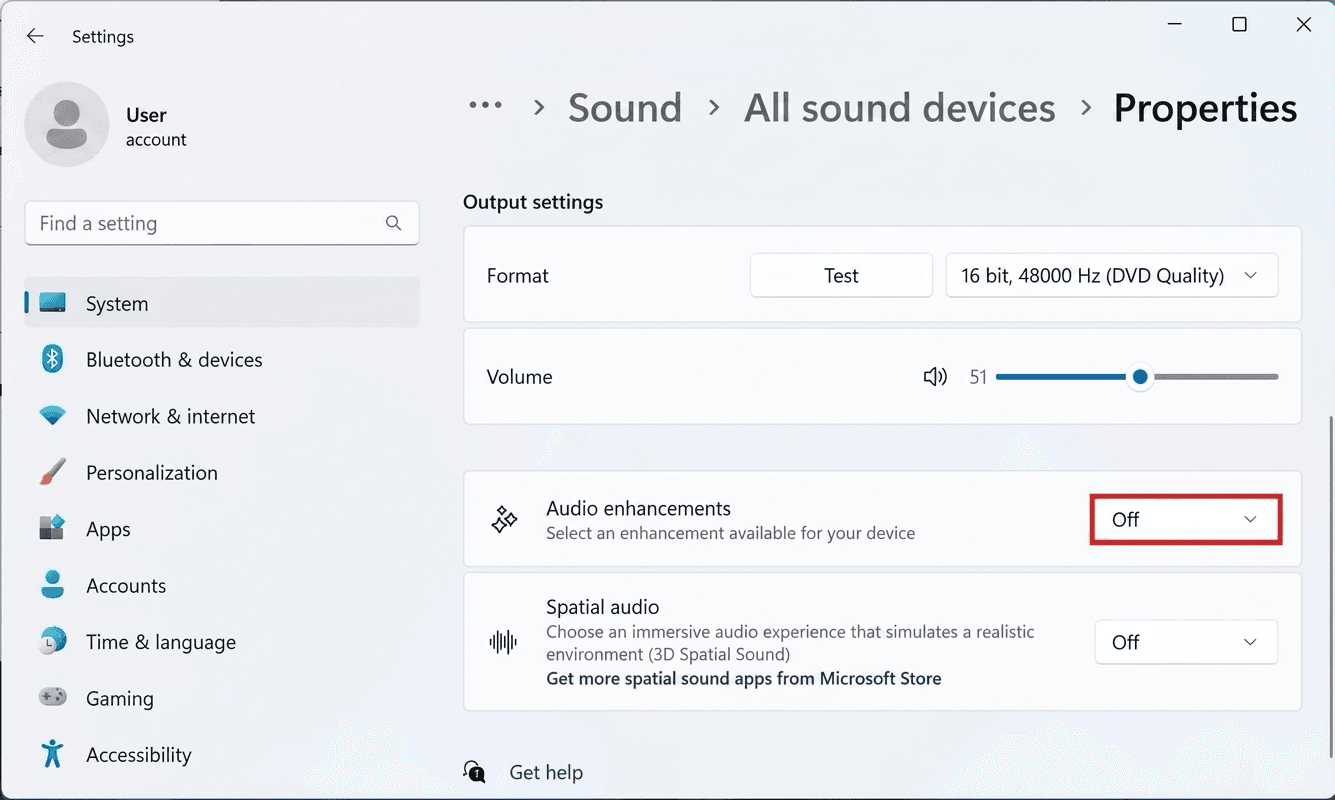The height and width of the screenshot is (800, 1335).
Task: Open the breadcrumb ellipsis menu
Action: coord(486,105)
